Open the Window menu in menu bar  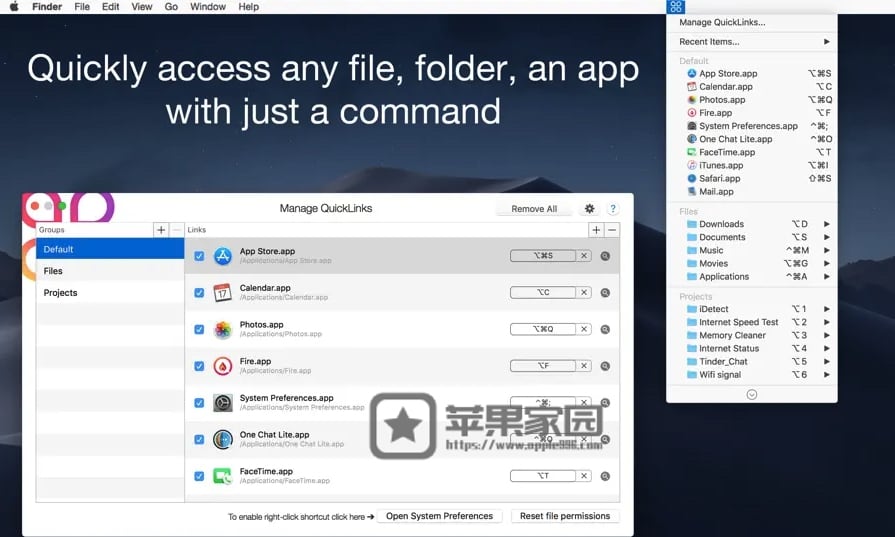(208, 7)
